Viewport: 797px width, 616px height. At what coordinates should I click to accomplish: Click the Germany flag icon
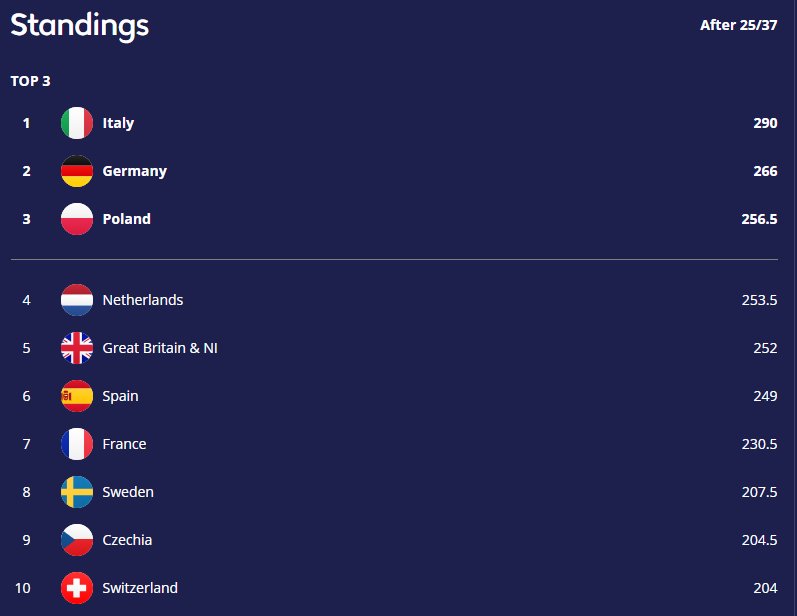point(77,171)
